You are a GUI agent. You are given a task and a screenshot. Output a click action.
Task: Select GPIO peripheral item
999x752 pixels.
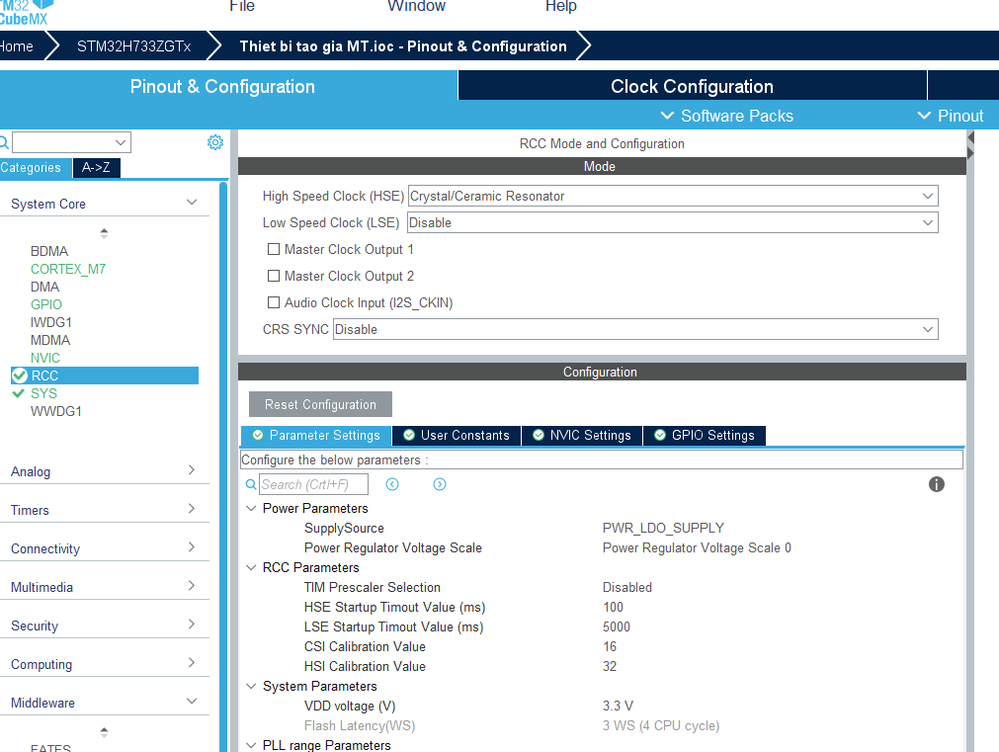click(x=47, y=305)
